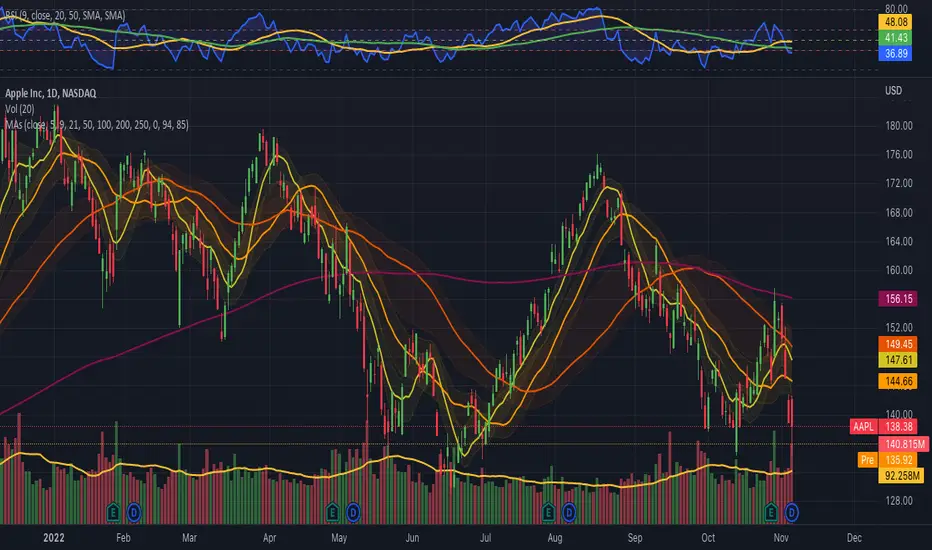Click the 144.66 moving average label

[x=898, y=381]
